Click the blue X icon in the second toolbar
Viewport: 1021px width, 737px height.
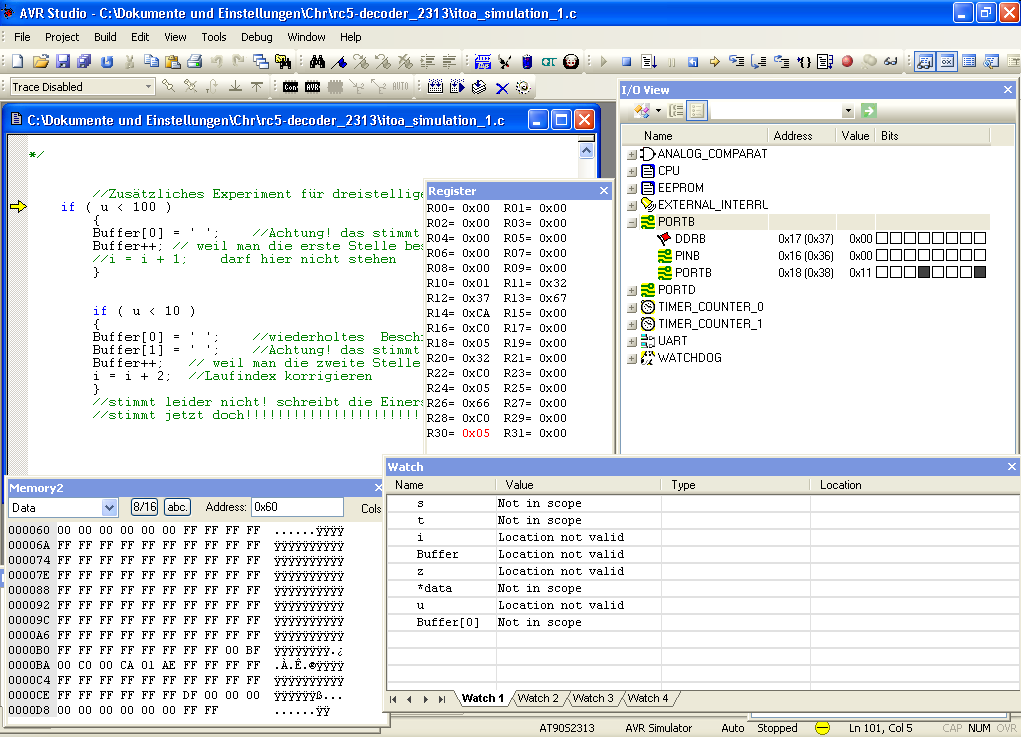tap(501, 87)
